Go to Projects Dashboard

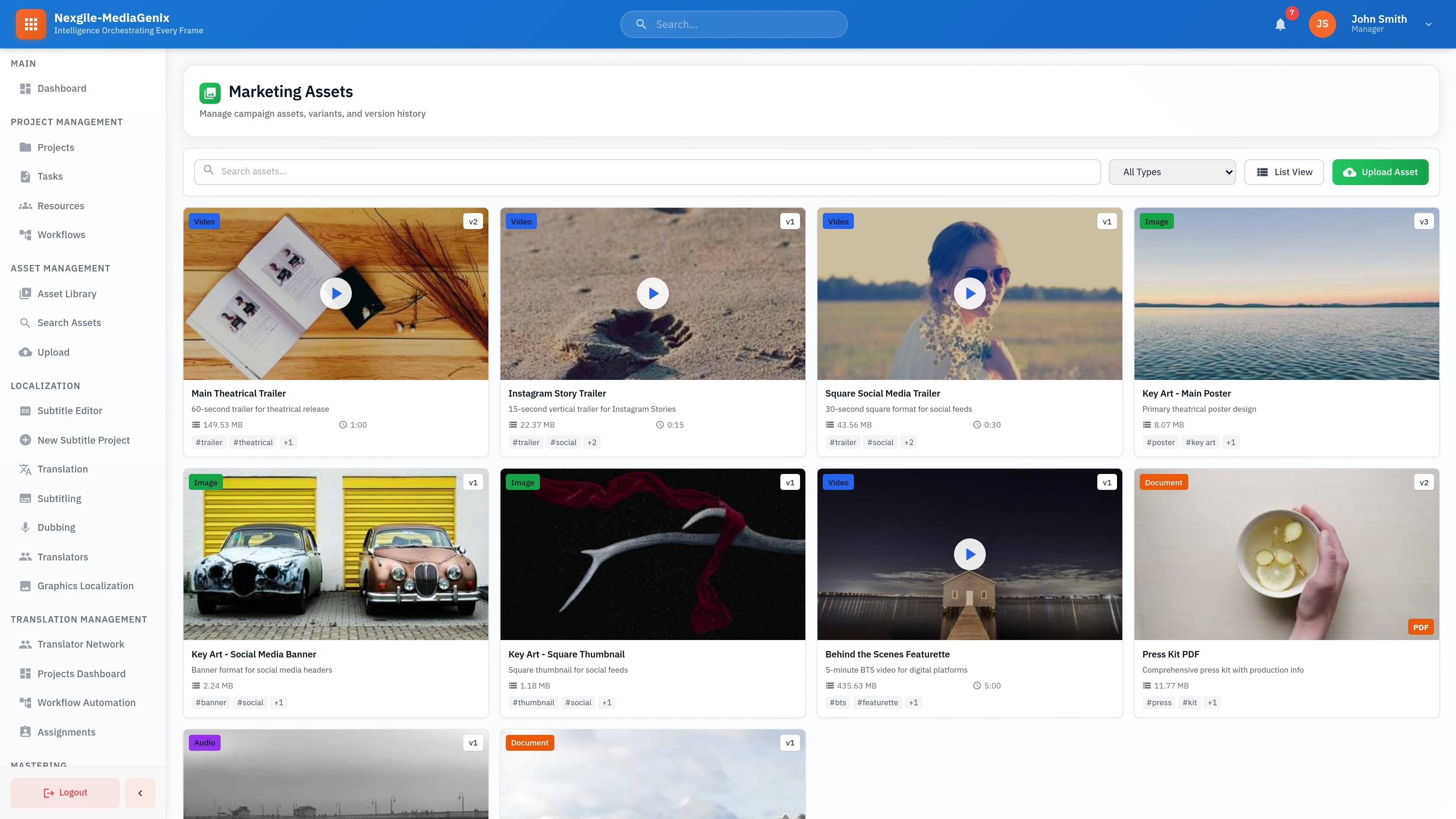(x=82, y=673)
